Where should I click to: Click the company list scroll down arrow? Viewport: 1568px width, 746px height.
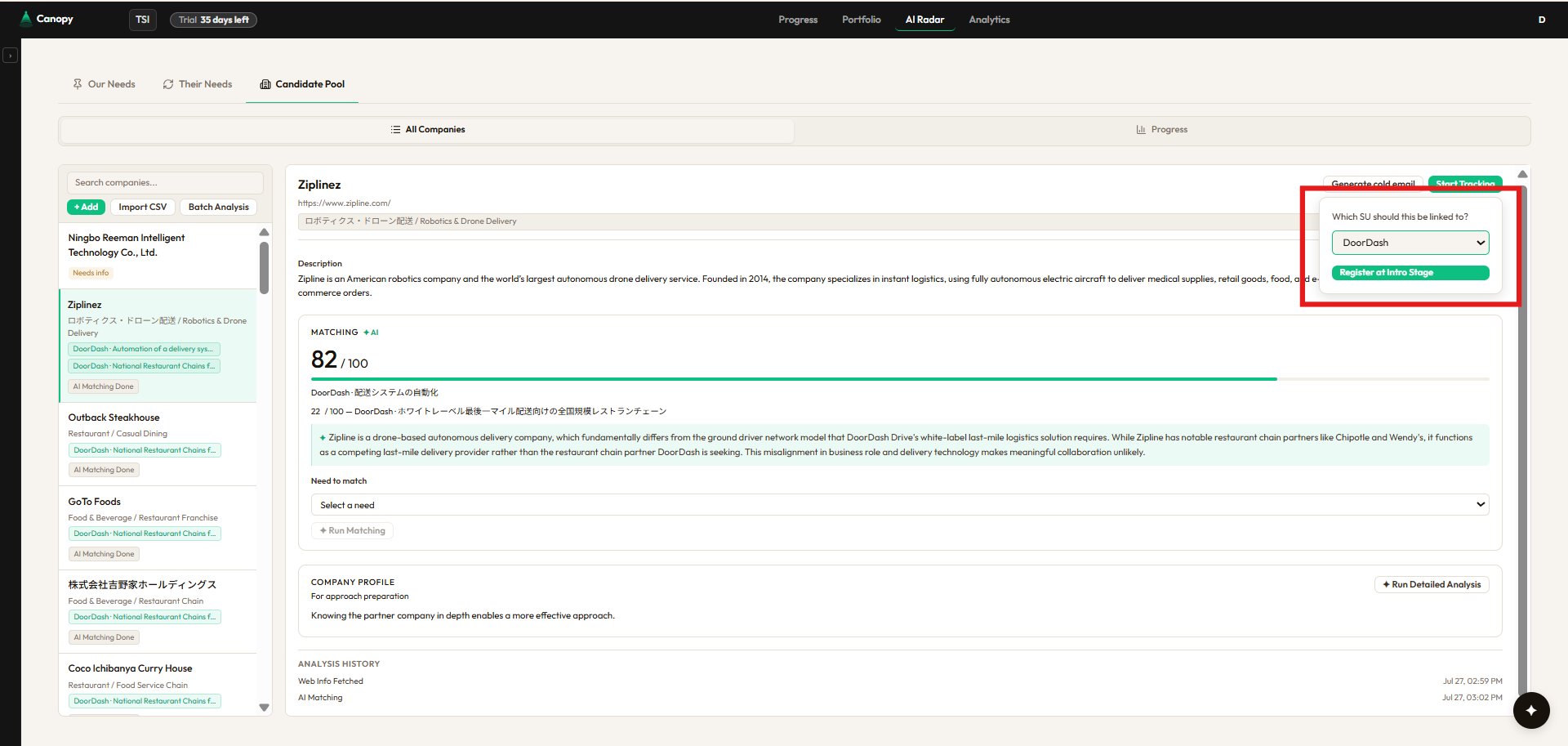(264, 708)
